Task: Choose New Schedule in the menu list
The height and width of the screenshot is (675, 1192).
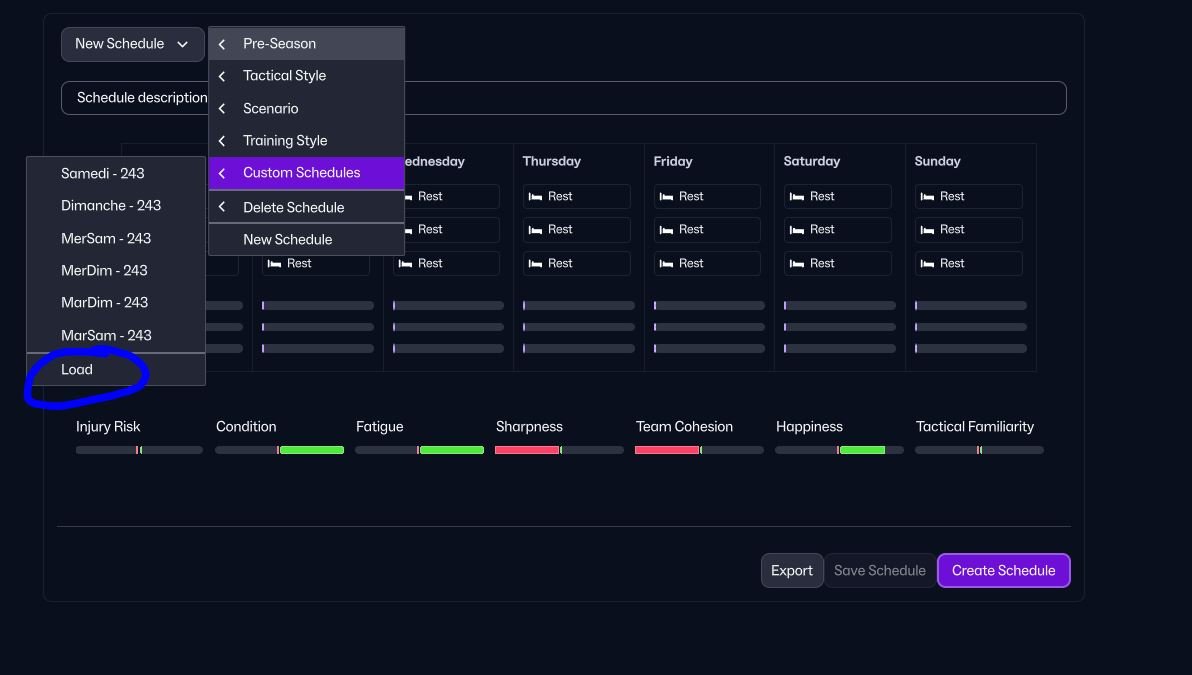Action: tap(306, 239)
